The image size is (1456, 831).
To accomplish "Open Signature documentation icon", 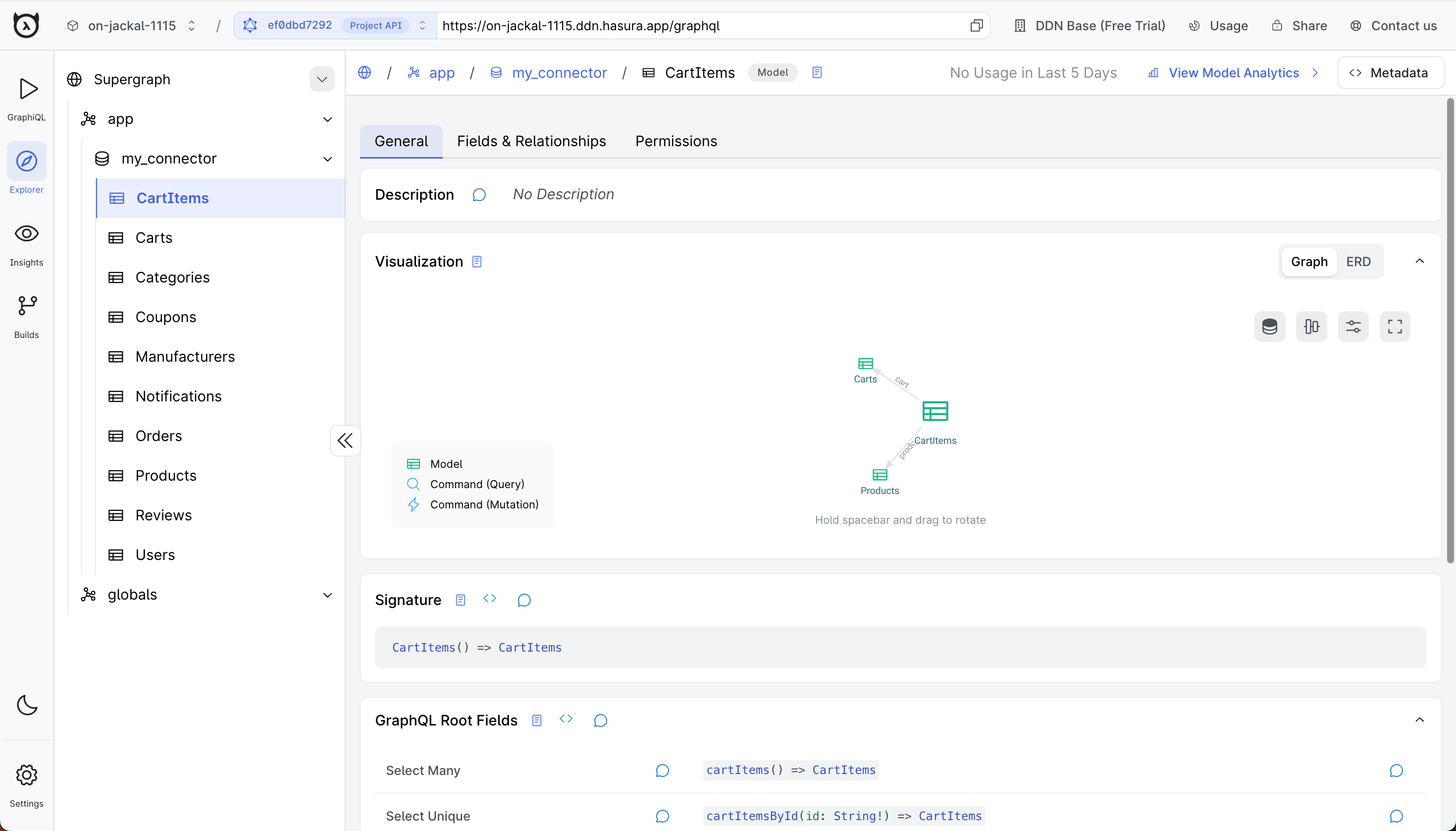I will pos(460,600).
